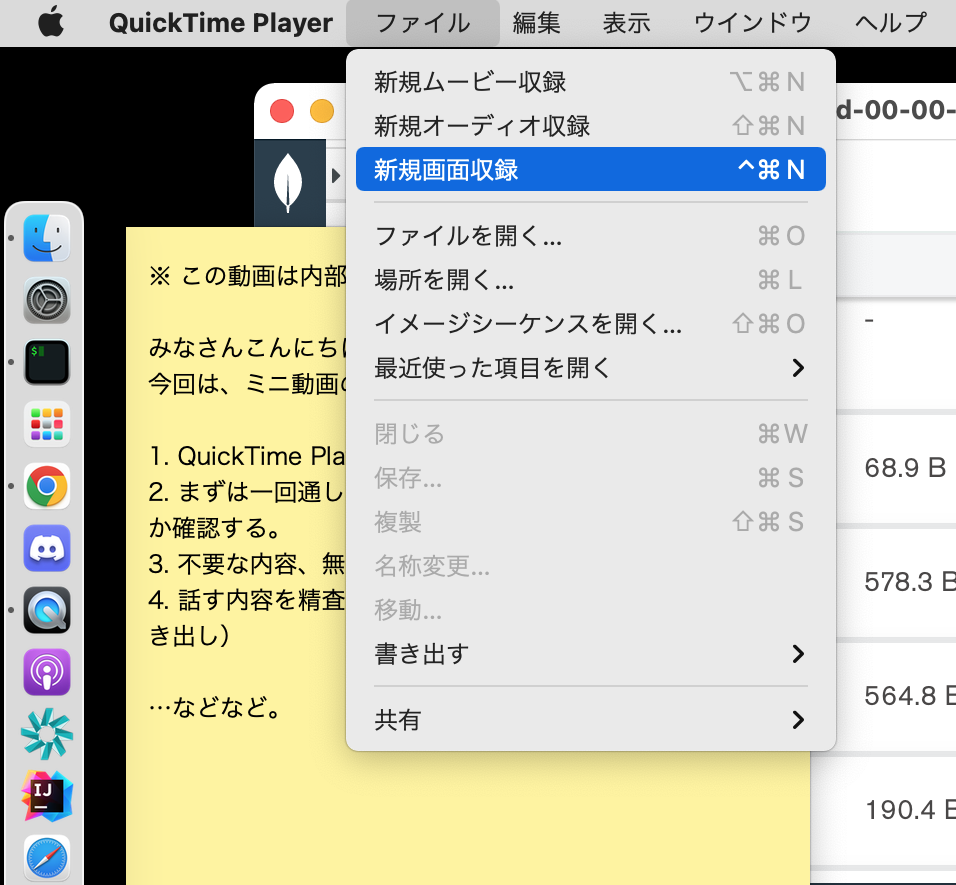Open the 編集 menu
This screenshot has width=956, height=885.
coord(536,23)
